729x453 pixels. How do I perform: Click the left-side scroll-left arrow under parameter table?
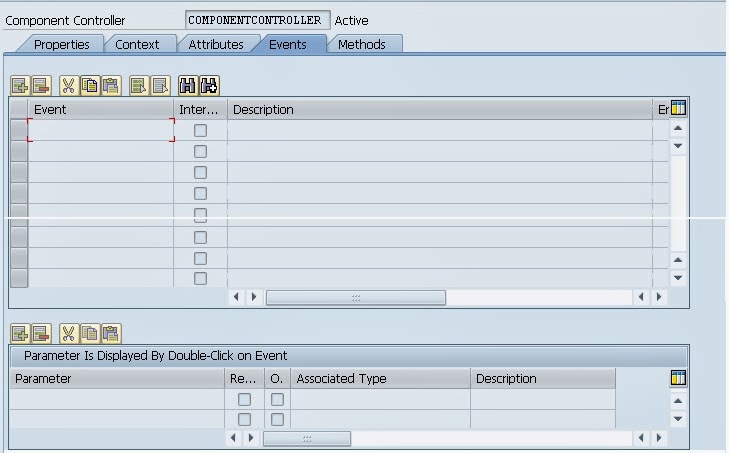(x=233, y=438)
